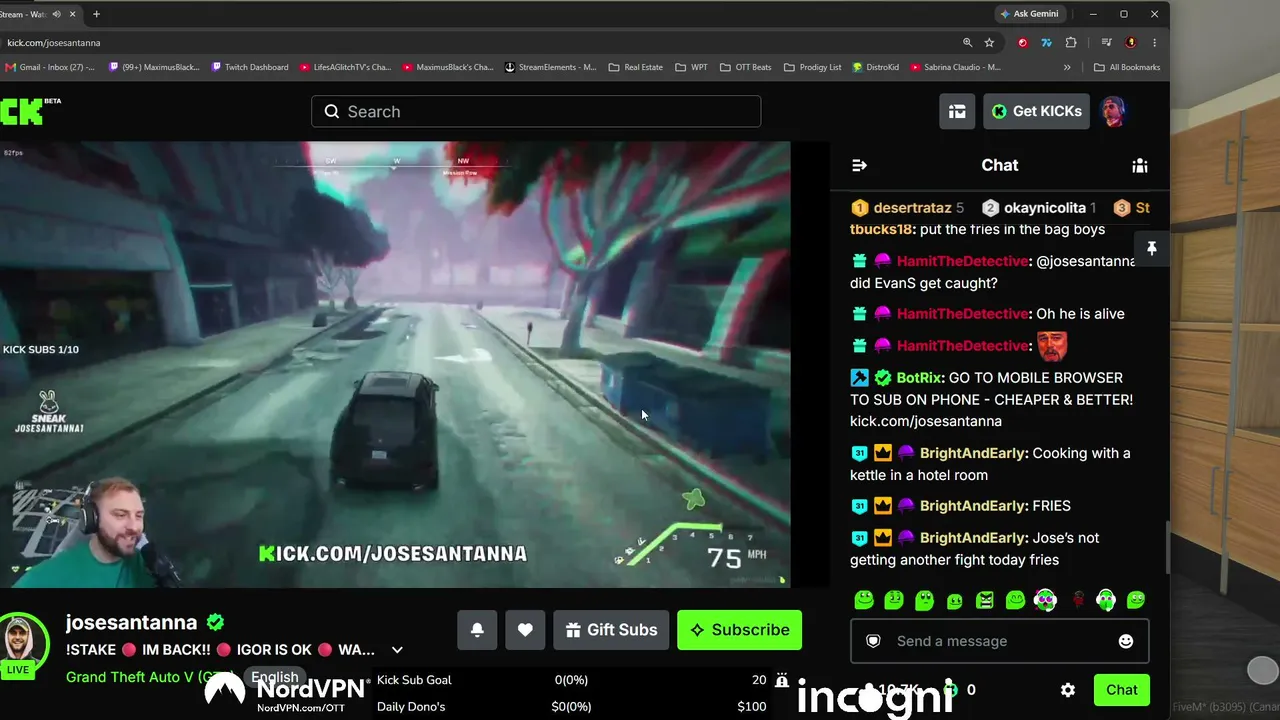
Task: Insert the red figure emote
Action: (1078, 600)
